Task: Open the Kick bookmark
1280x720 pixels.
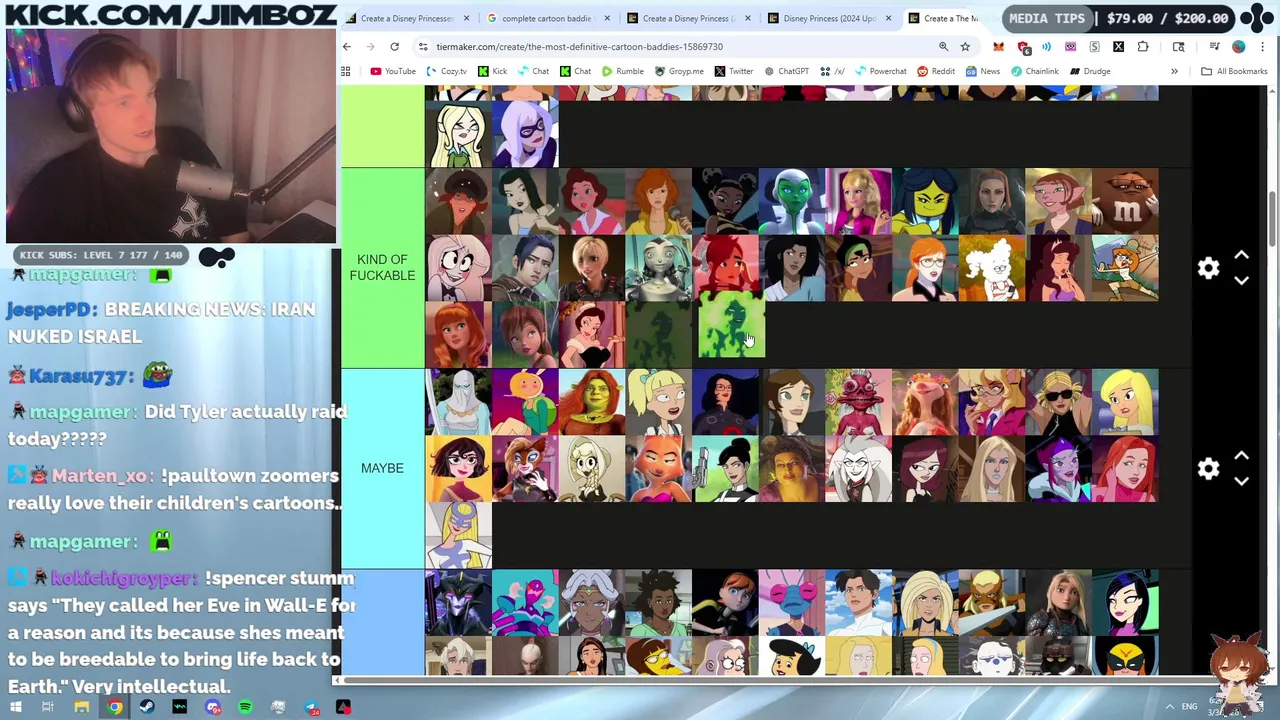Action: (492, 71)
